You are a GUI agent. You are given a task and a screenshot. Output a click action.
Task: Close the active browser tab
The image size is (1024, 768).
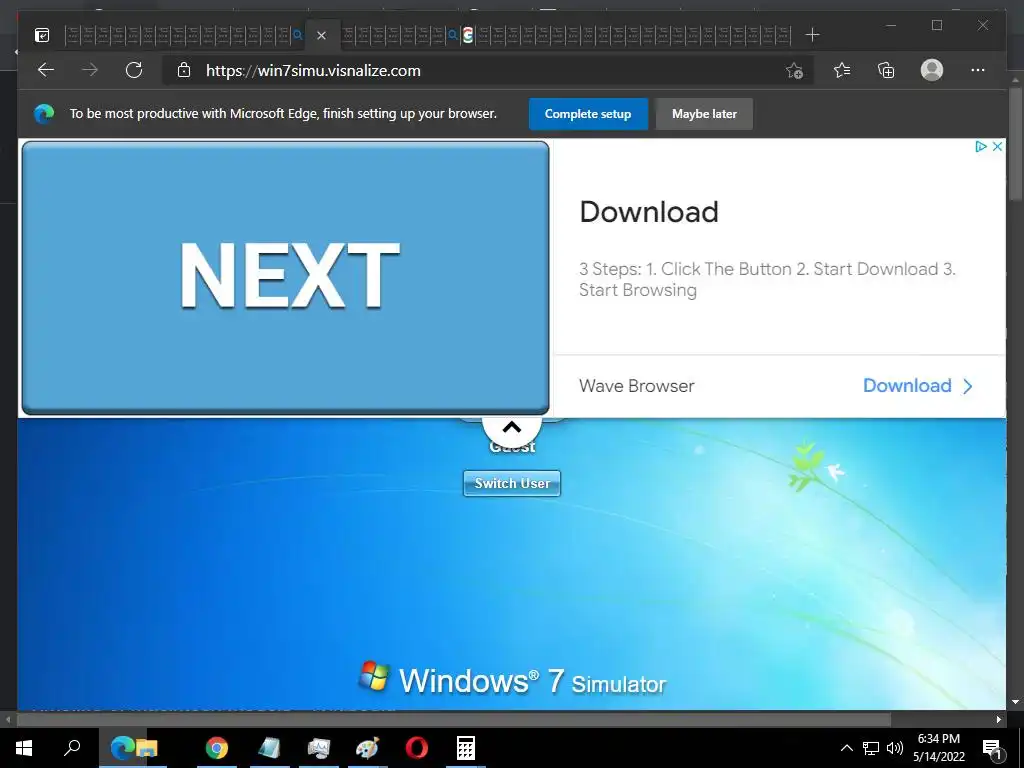click(x=321, y=35)
